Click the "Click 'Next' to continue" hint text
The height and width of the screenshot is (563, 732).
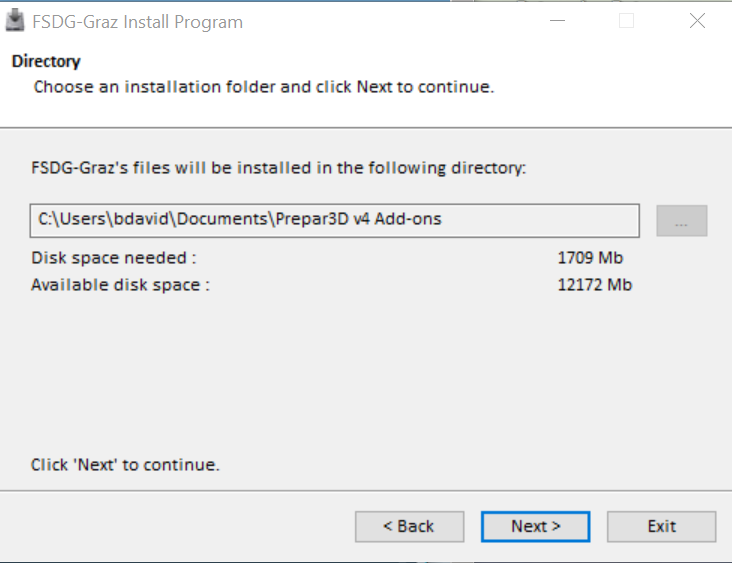tap(125, 465)
